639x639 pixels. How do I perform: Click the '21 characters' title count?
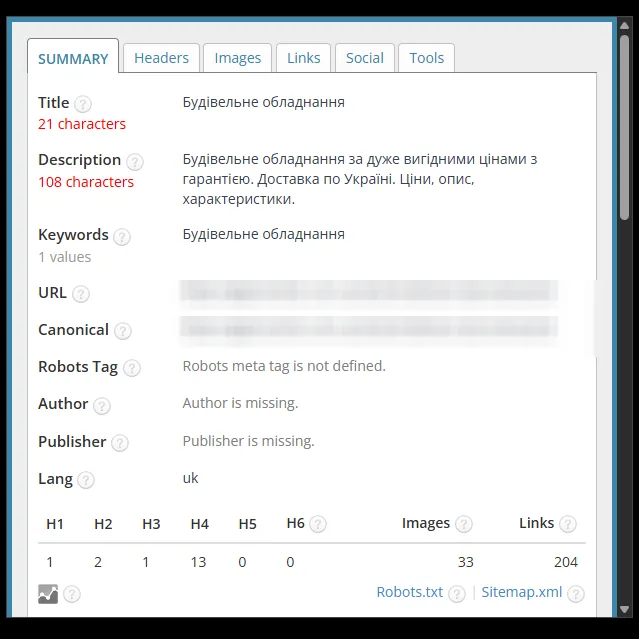pos(82,124)
